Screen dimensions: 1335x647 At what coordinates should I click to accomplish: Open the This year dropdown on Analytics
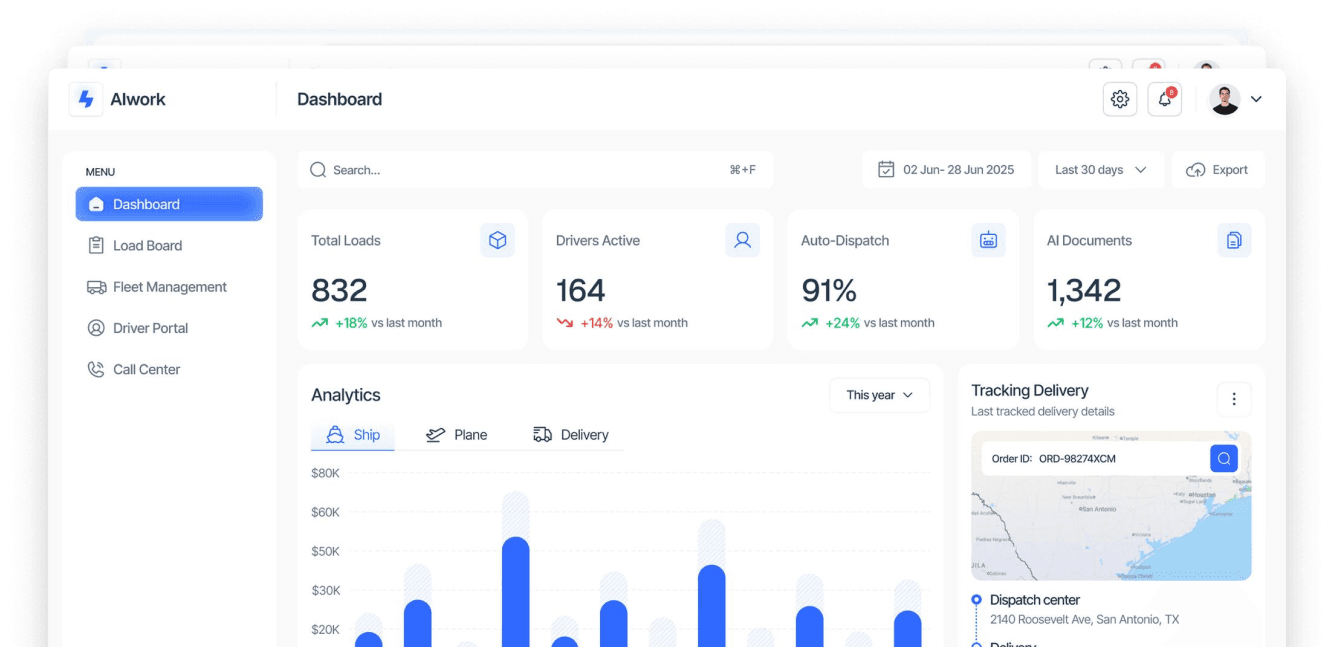[879, 395]
